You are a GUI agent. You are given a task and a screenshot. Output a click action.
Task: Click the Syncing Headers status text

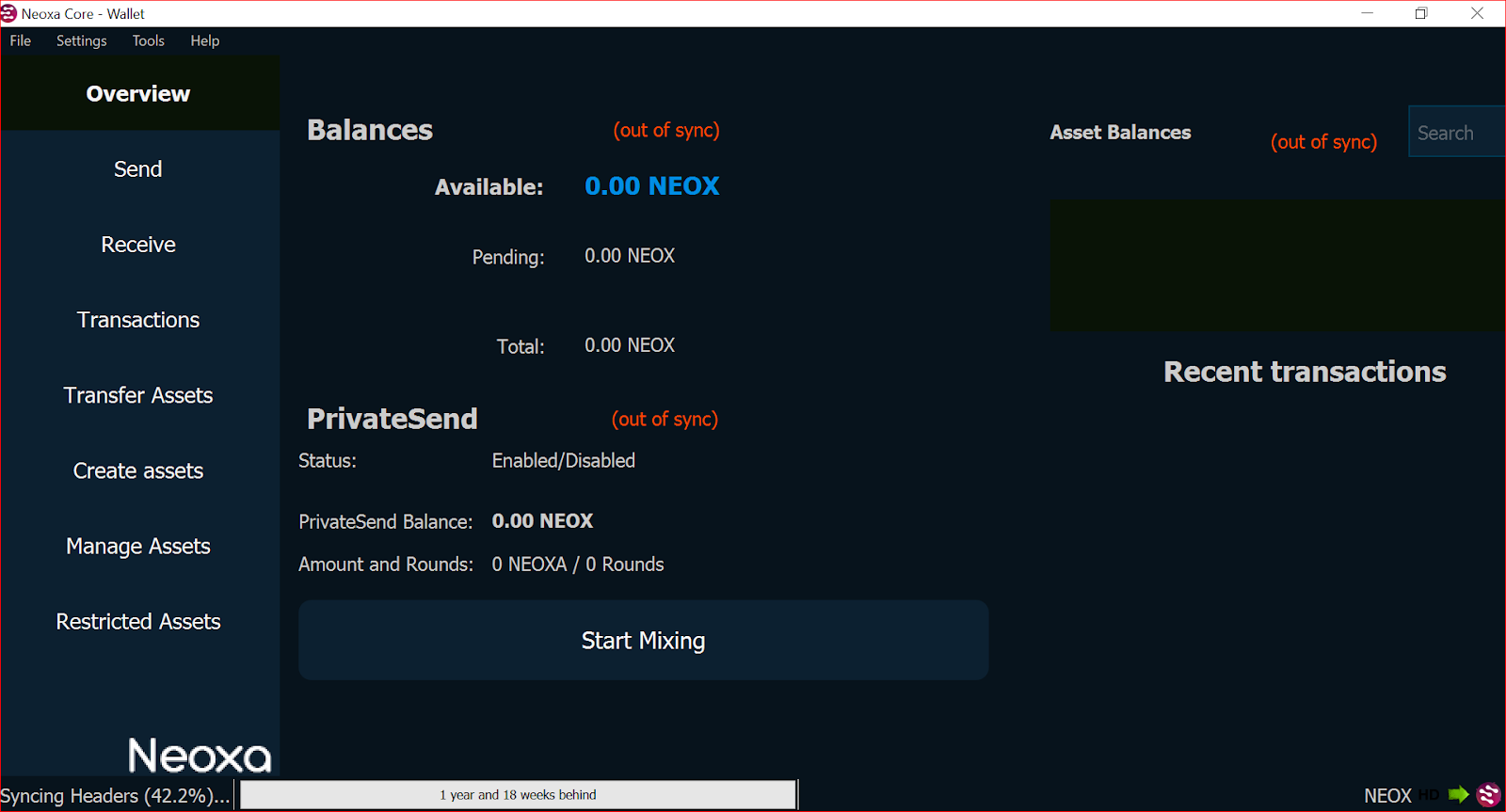point(116,796)
